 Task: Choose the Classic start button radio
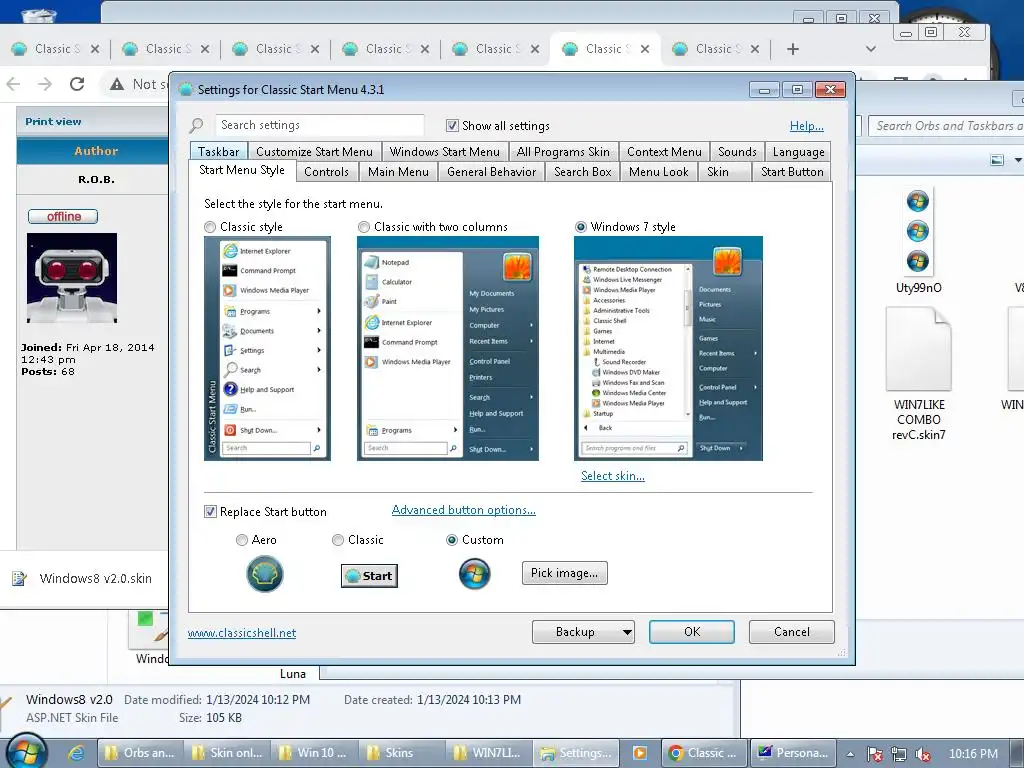point(338,539)
